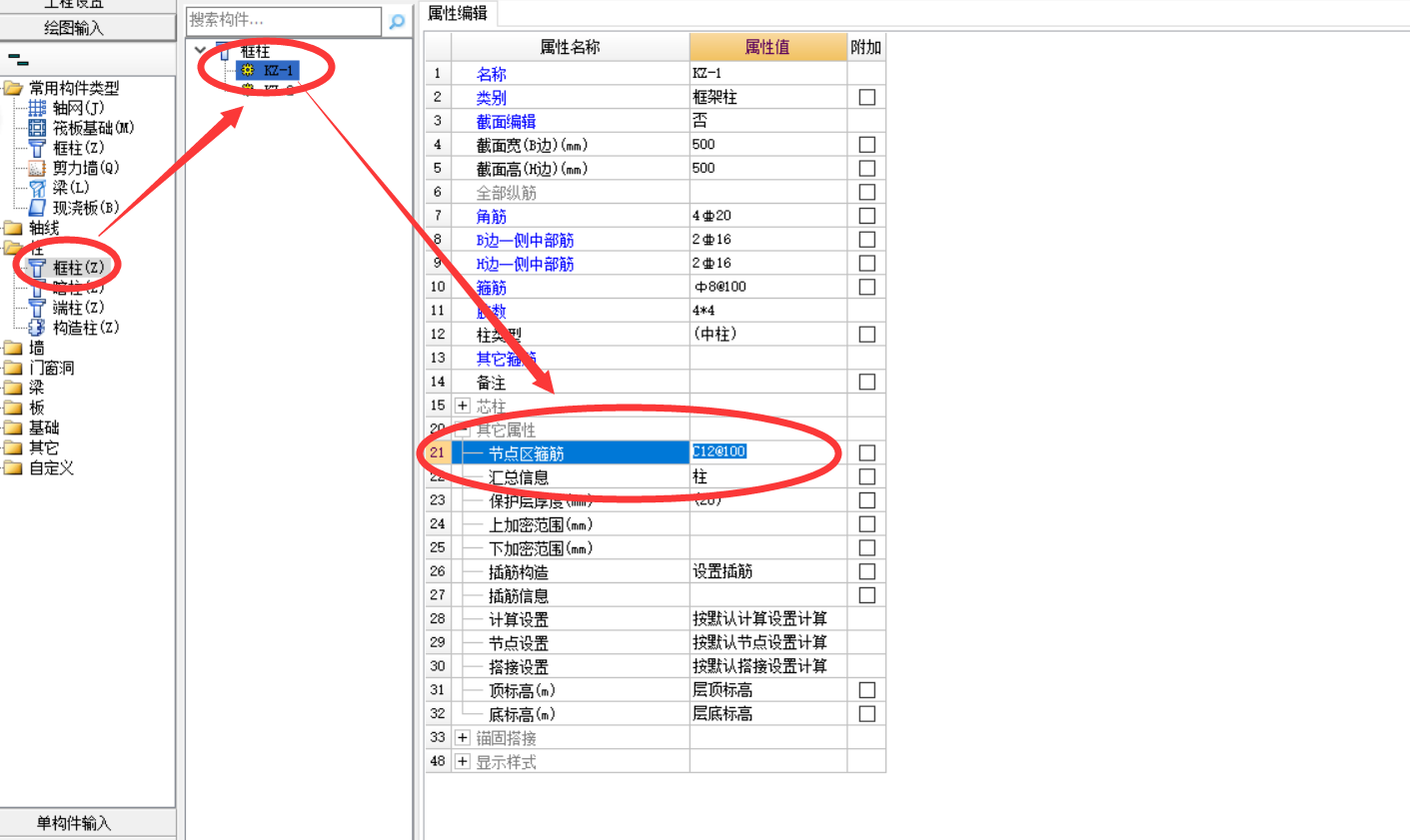Click the 肢数 value 4*4
The width and height of the screenshot is (1410, 840).
(767, 311)
